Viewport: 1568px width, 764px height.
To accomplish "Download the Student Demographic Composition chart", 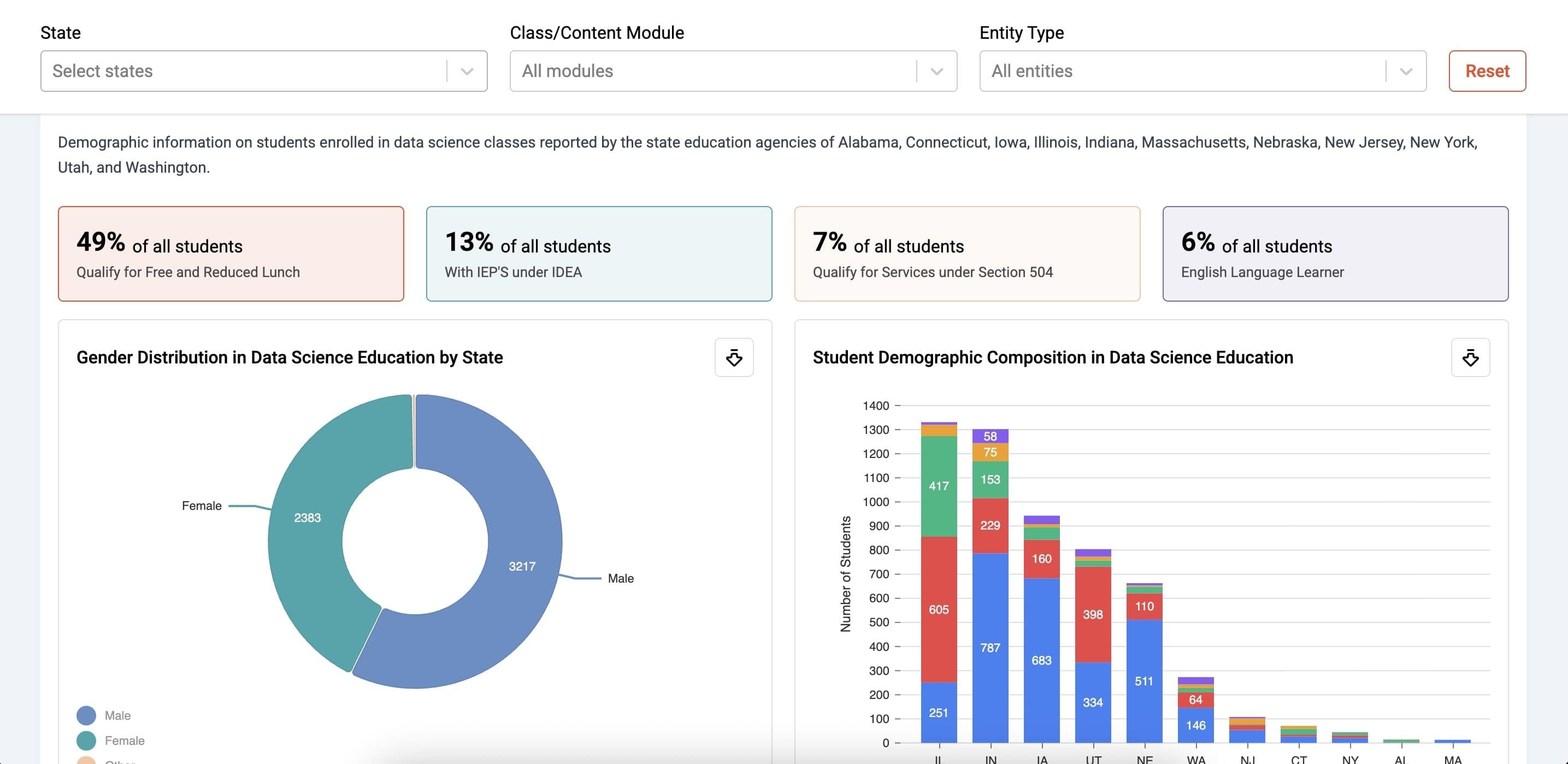I will pos(1470,357).
